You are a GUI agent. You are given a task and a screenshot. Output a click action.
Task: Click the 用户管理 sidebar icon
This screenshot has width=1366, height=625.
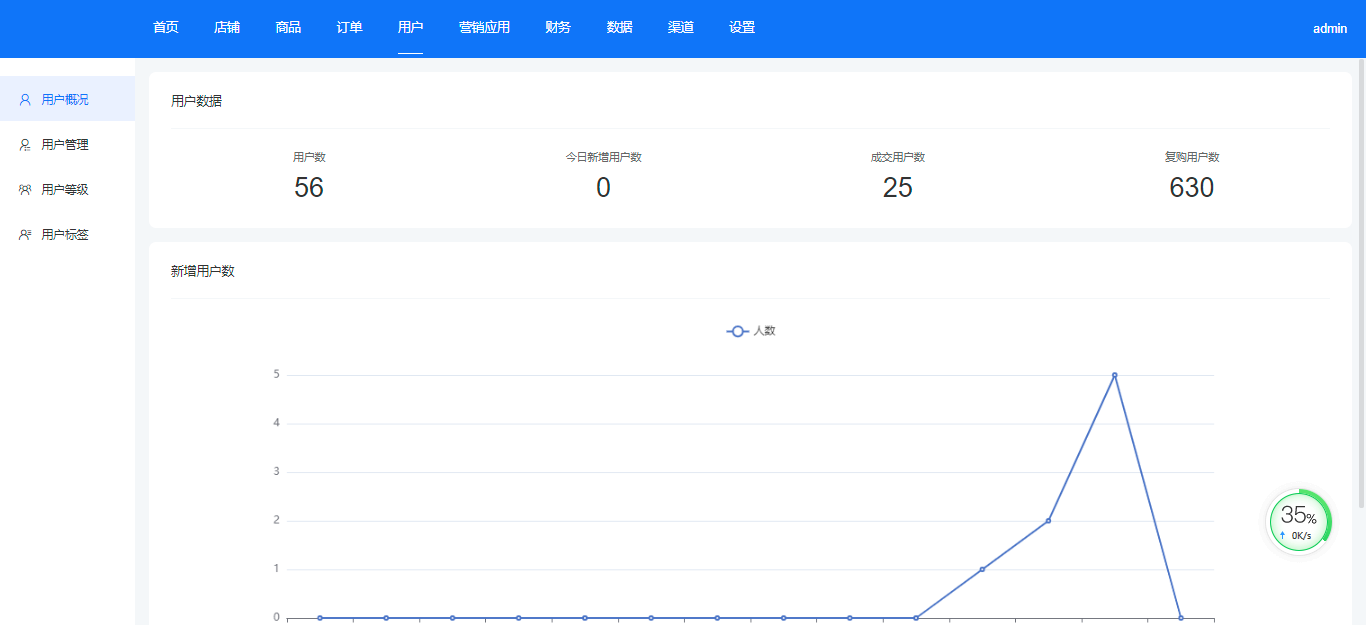click(x=25, y=145)
